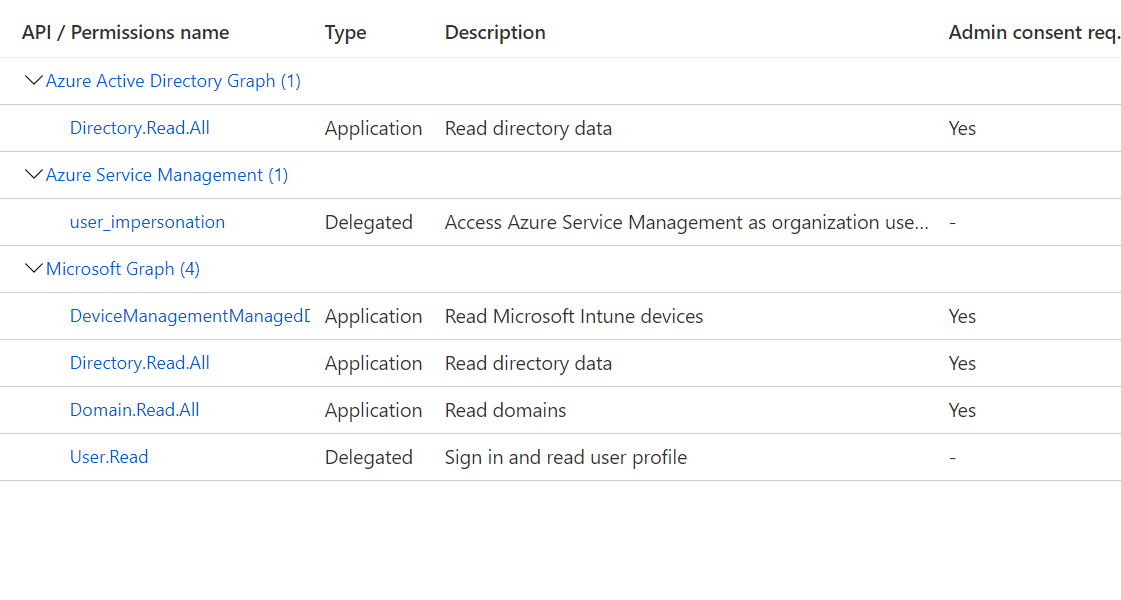The width and height of the screenshot is (1121, 600).
Task: Click the Description column header
Action: [495, 31]
